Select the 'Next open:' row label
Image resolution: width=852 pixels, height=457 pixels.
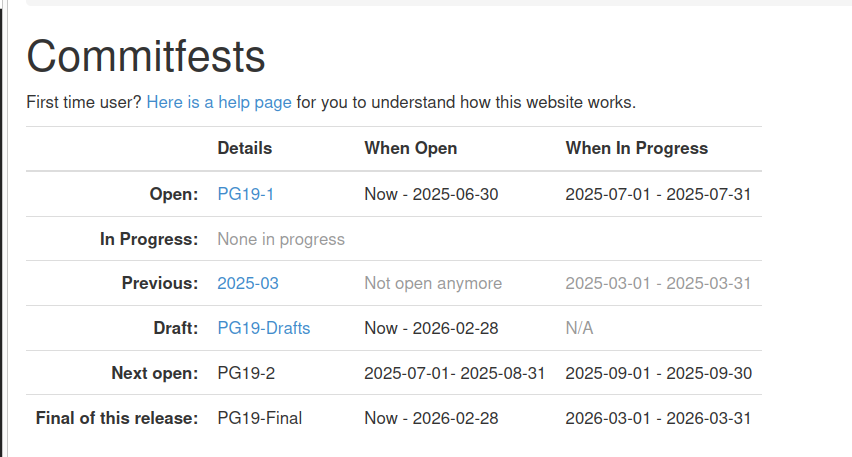(x=155, y=373)
